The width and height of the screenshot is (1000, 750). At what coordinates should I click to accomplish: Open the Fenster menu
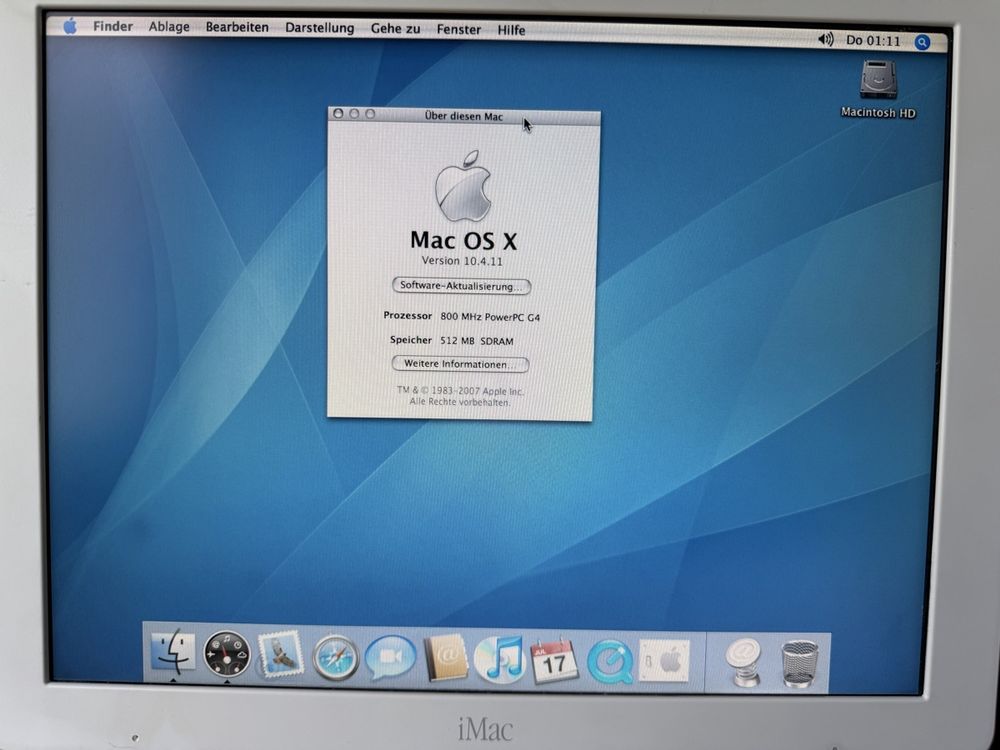pos(459,29)
